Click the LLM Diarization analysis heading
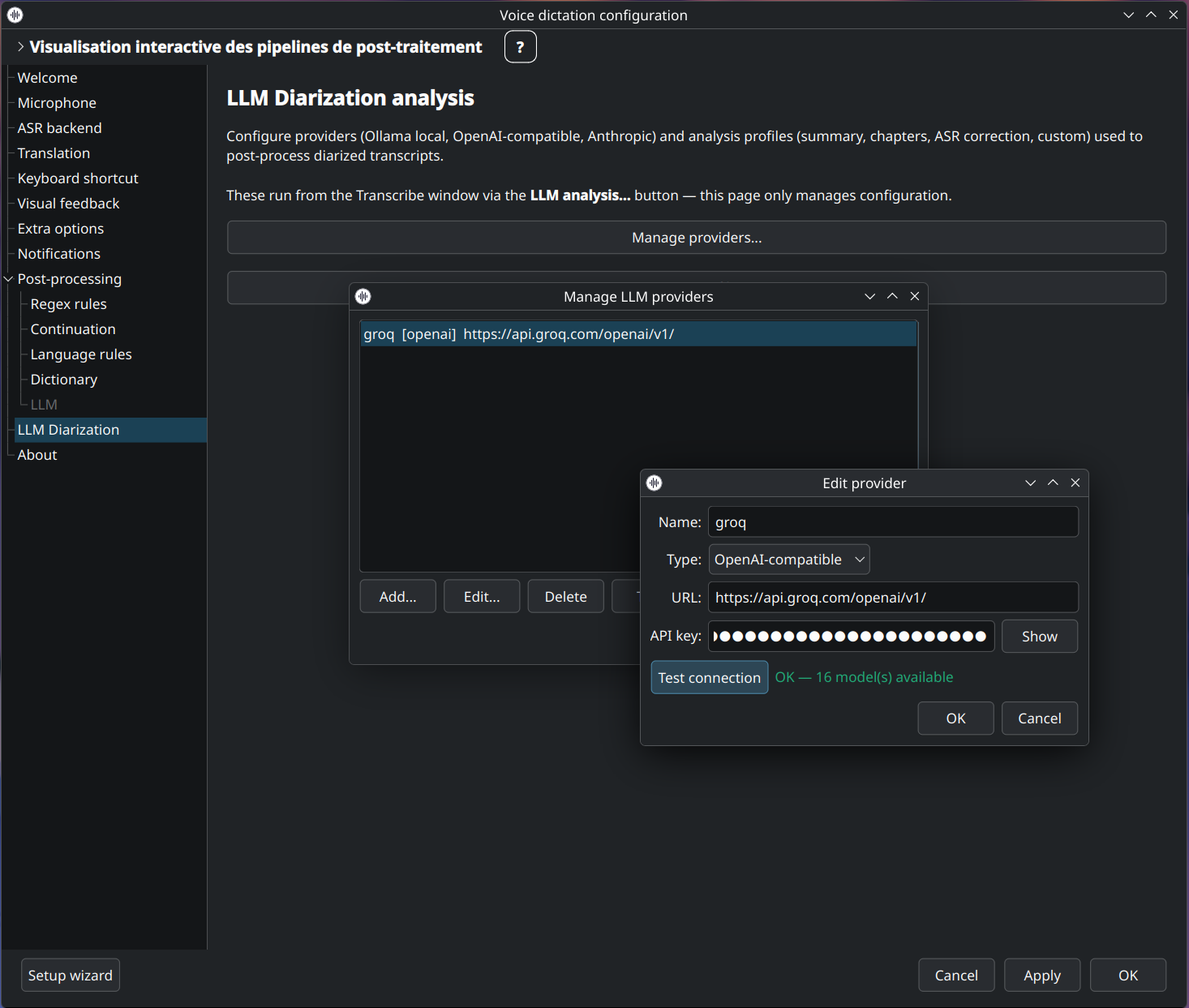The width and height of the screenshot is (1189, 1008). click(350, 98)
